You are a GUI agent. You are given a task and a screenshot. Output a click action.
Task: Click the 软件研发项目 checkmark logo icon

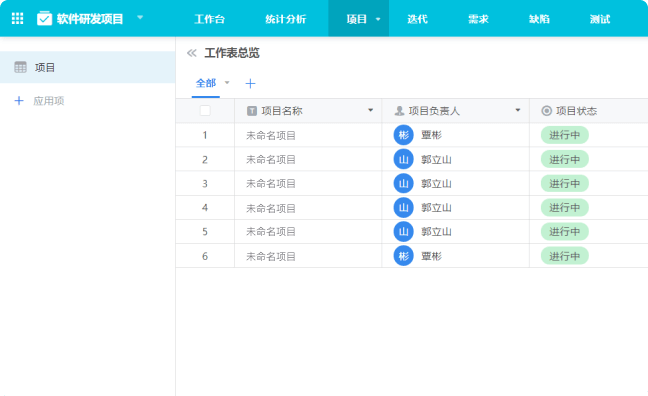point(44,19)
